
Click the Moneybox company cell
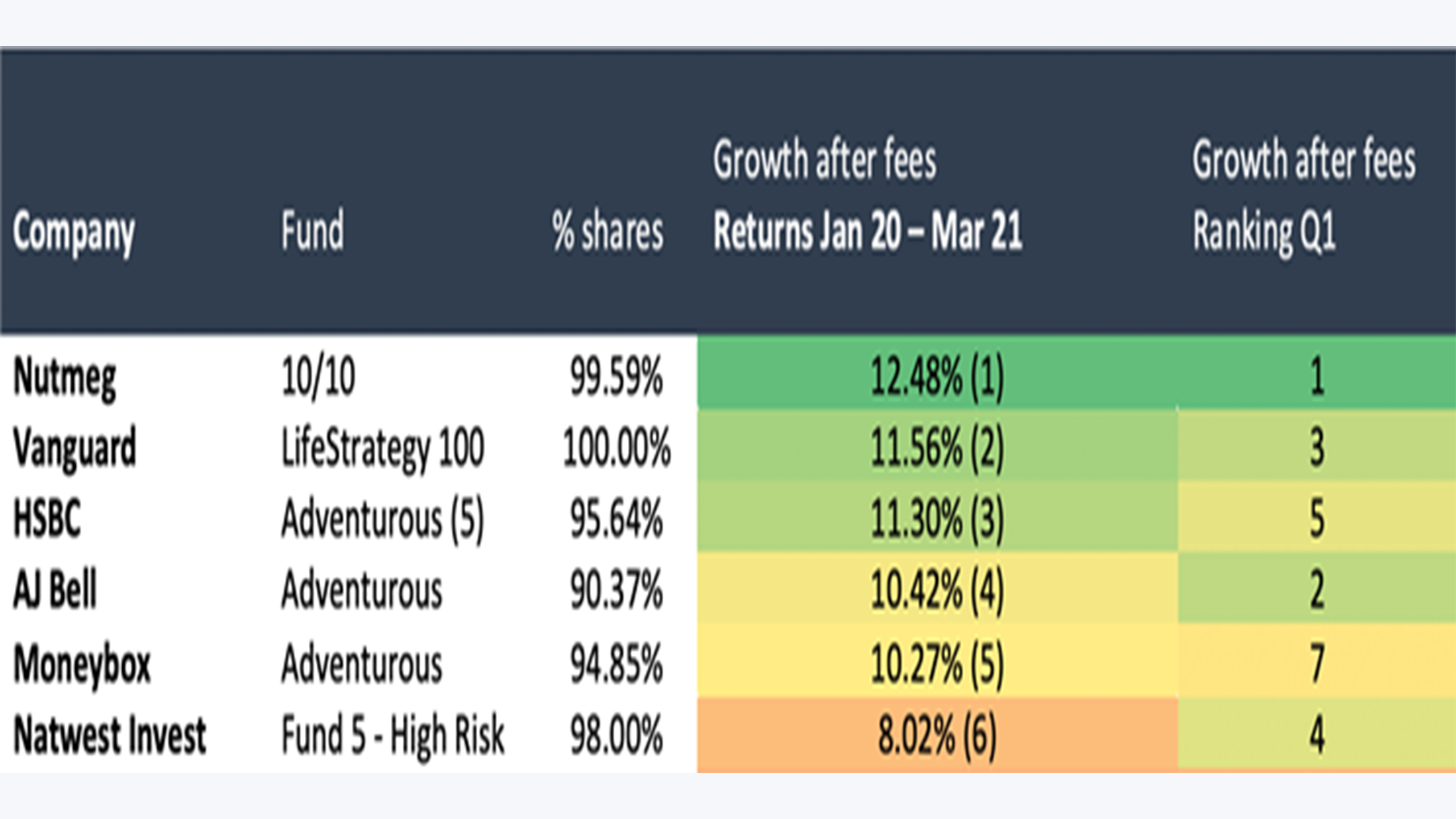point(82,664)
